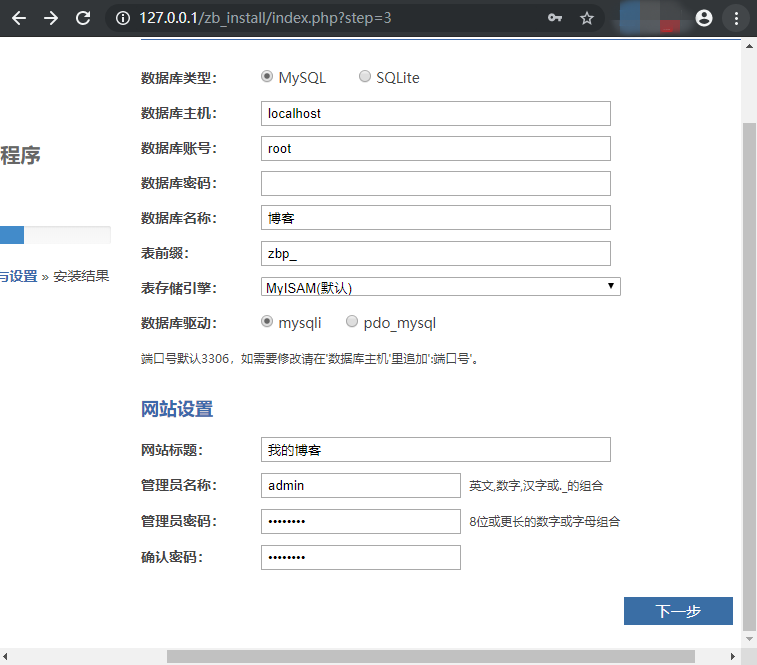Click the 数据库主机 label
The height and width of the screenshot is (665, 757).
pos(179,113)
